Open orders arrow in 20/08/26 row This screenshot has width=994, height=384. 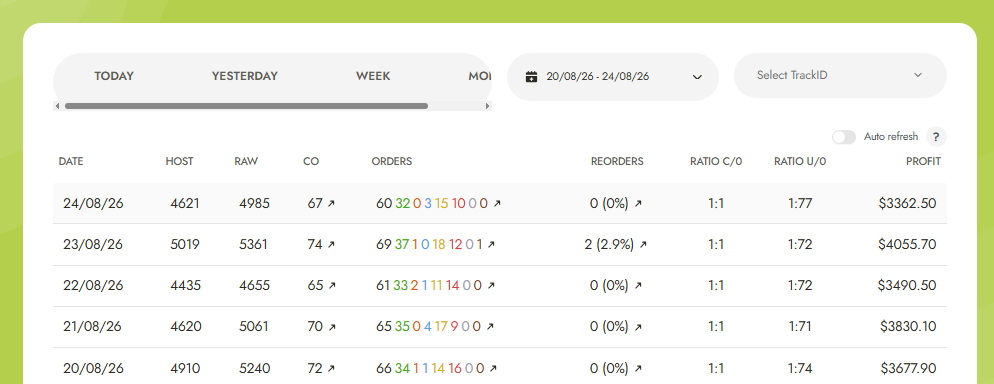coord(493,368)
